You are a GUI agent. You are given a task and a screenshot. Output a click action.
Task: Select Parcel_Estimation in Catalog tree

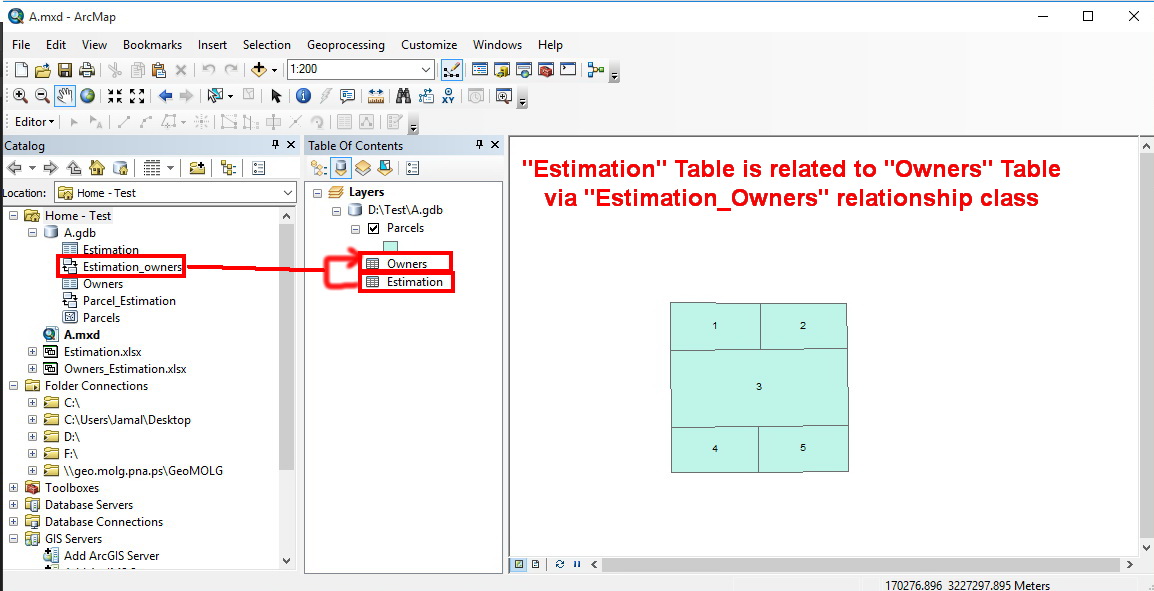(x=129, y=300)
